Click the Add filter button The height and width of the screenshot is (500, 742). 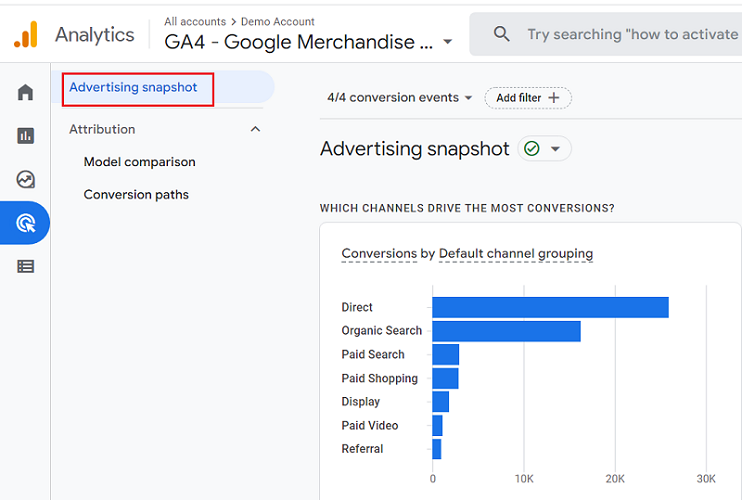(x=528, y=98)
